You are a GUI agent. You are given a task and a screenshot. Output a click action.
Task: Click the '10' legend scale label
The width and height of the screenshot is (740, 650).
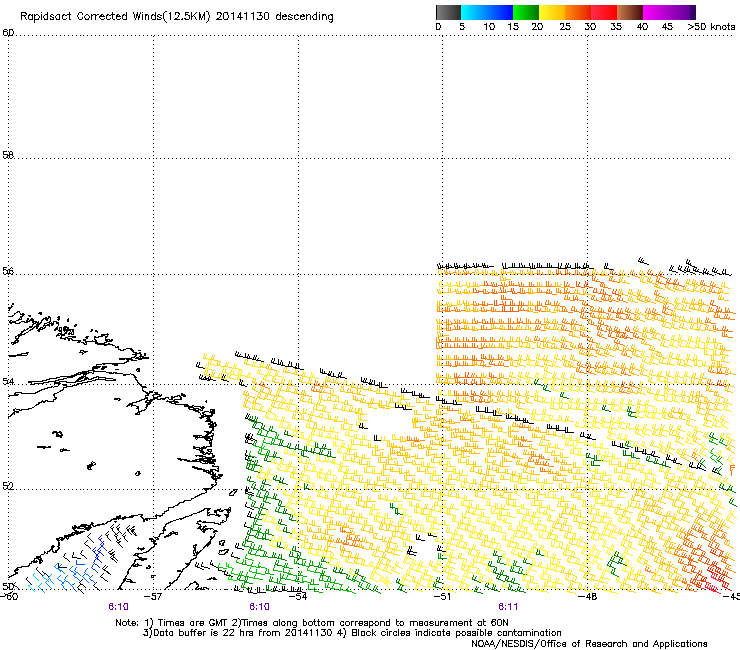(x=489, y=27)
